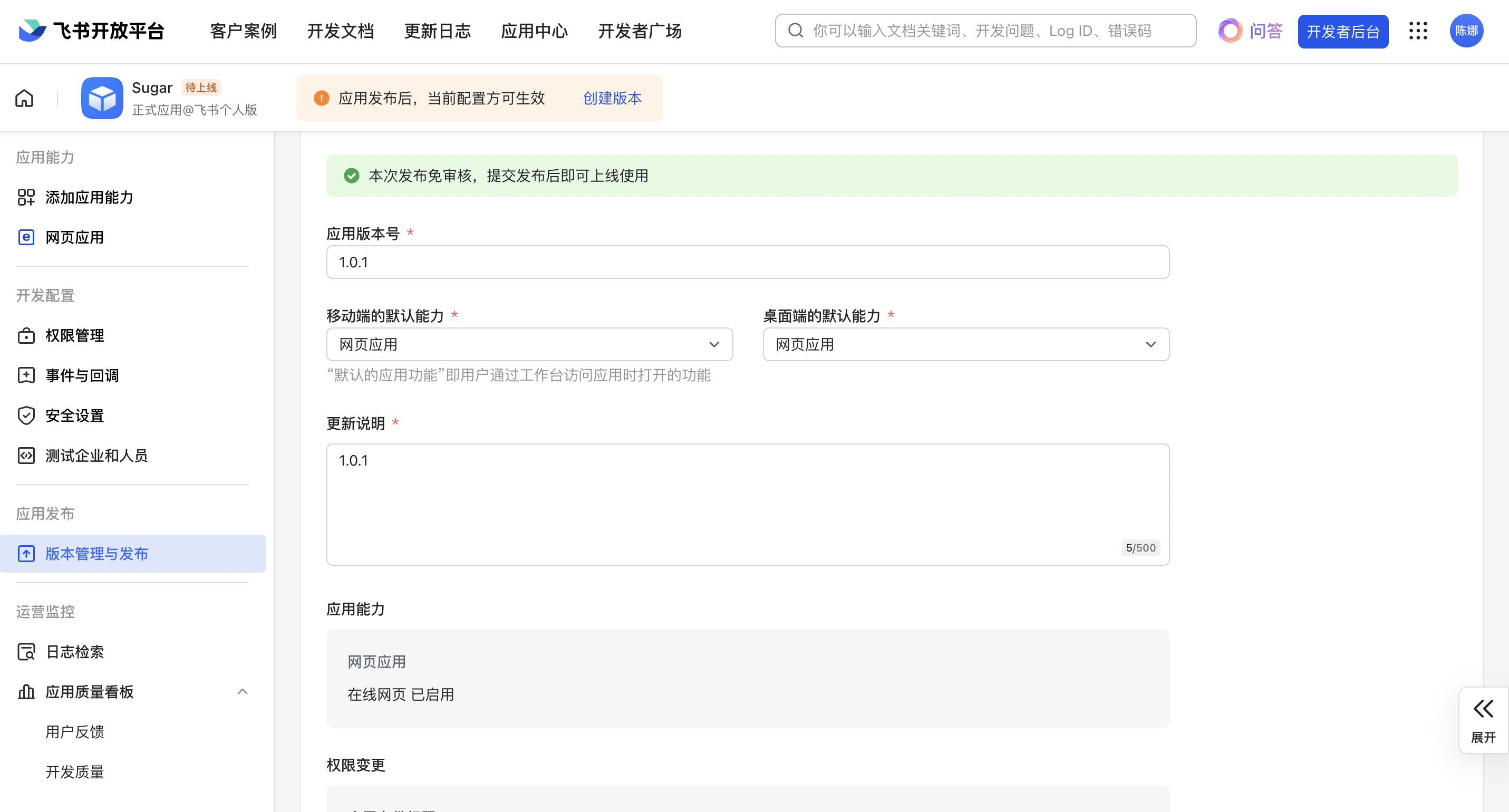Open the 问答 AI assistant icon

point(1230,31)
